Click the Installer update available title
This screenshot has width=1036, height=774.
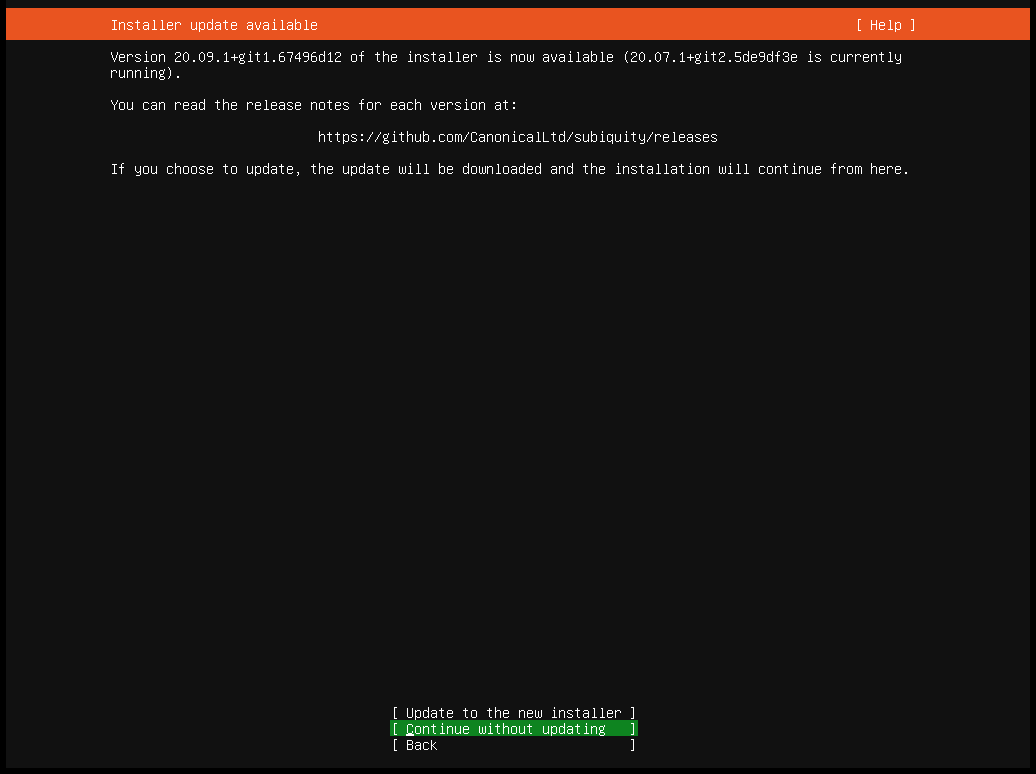click(214, 25)
